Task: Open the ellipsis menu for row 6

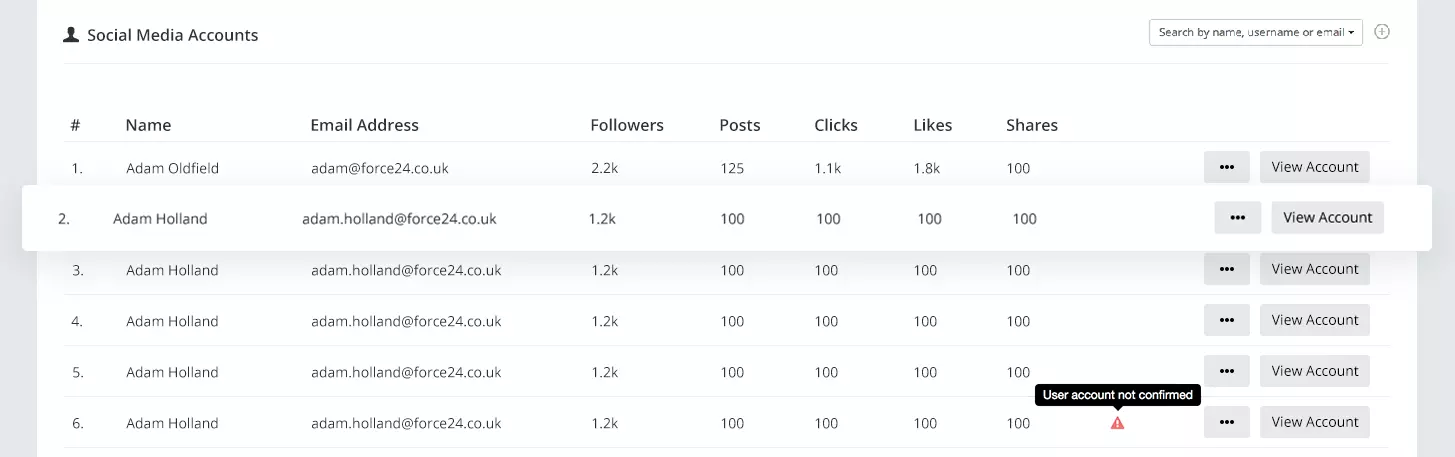Action: pos(1227,422)
